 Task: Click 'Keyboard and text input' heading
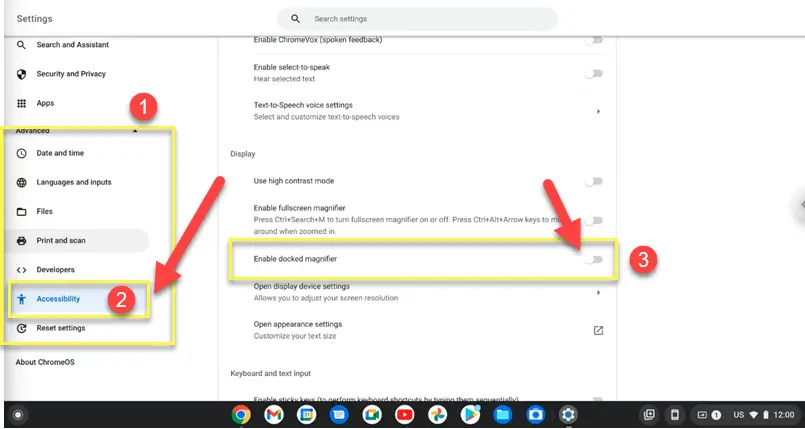271,374
